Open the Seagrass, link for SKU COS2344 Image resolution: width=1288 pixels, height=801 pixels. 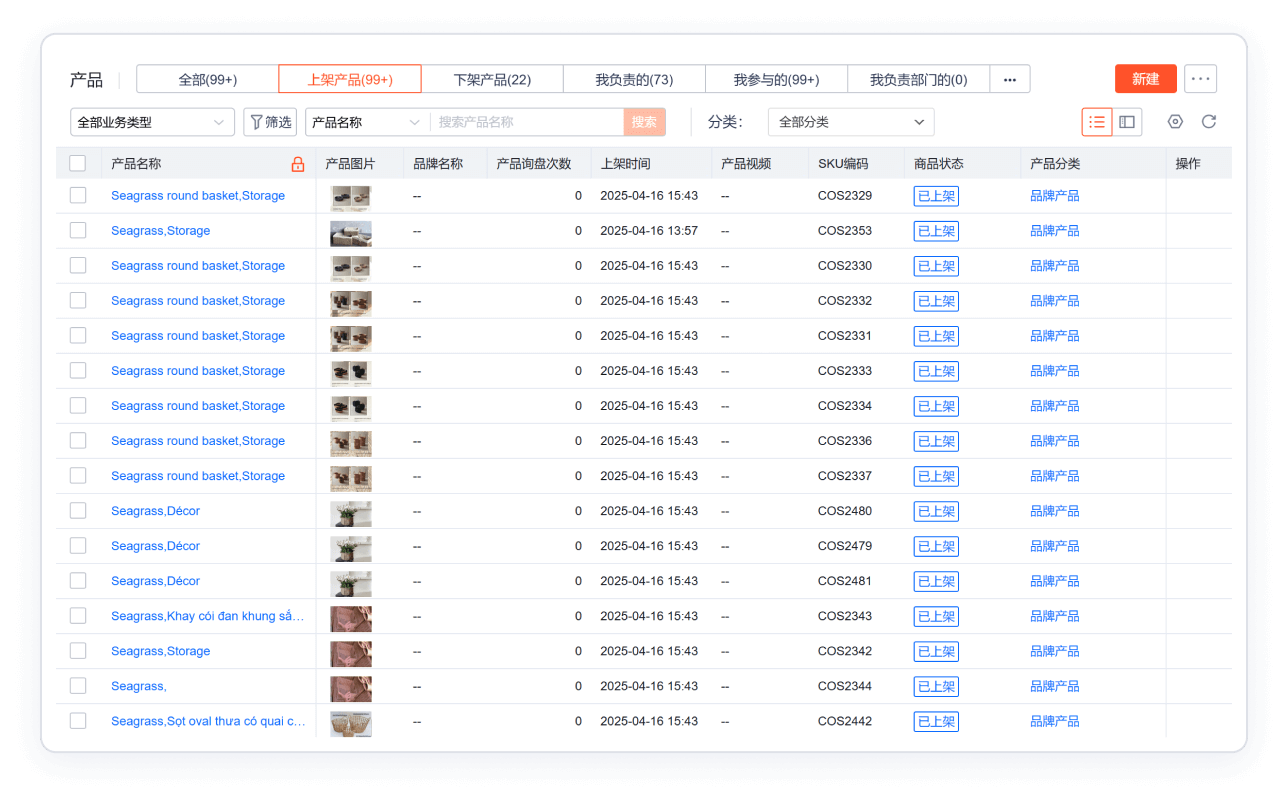pos(139,686)
